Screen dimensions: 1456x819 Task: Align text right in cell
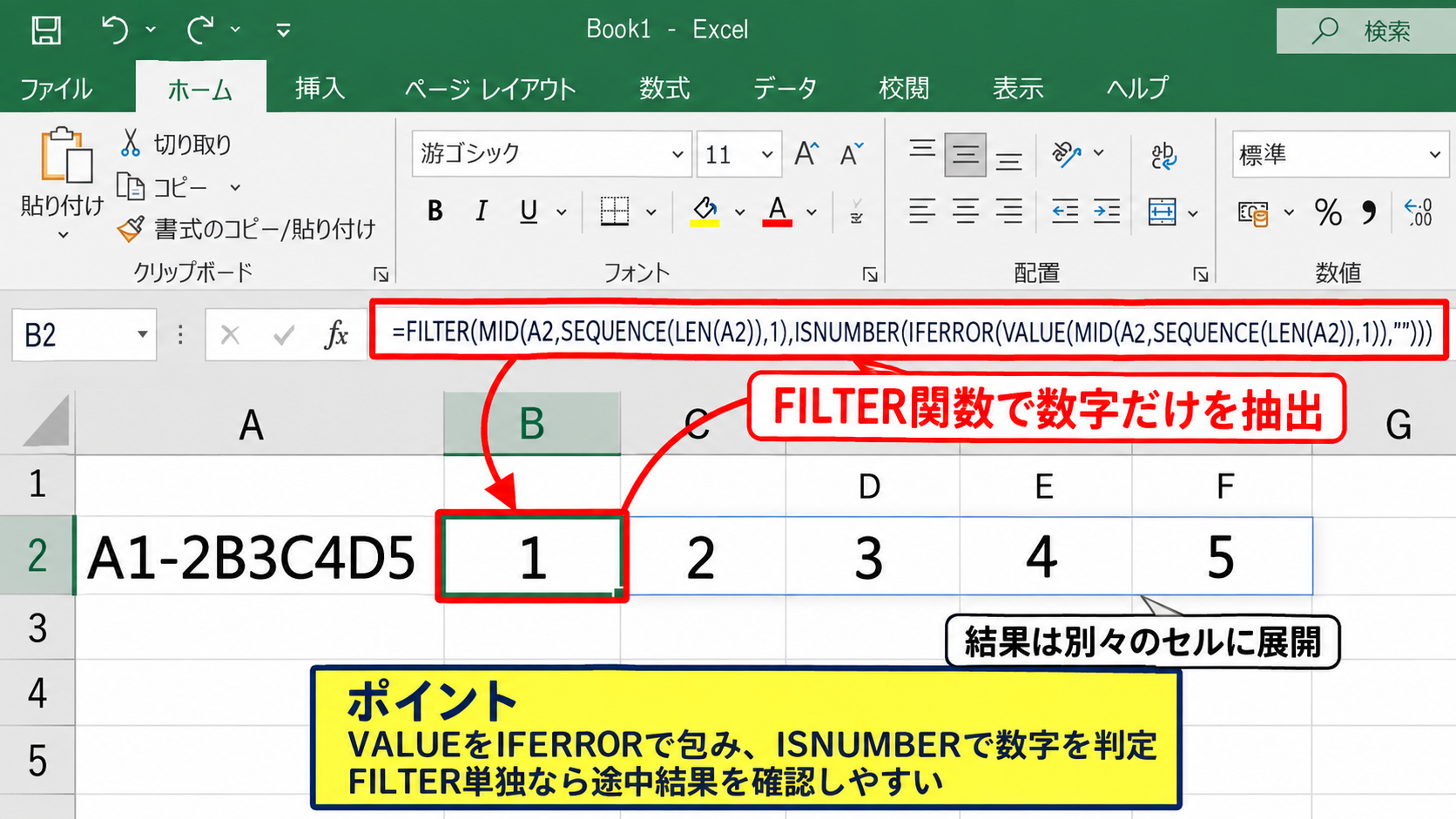pos(1009,211)
